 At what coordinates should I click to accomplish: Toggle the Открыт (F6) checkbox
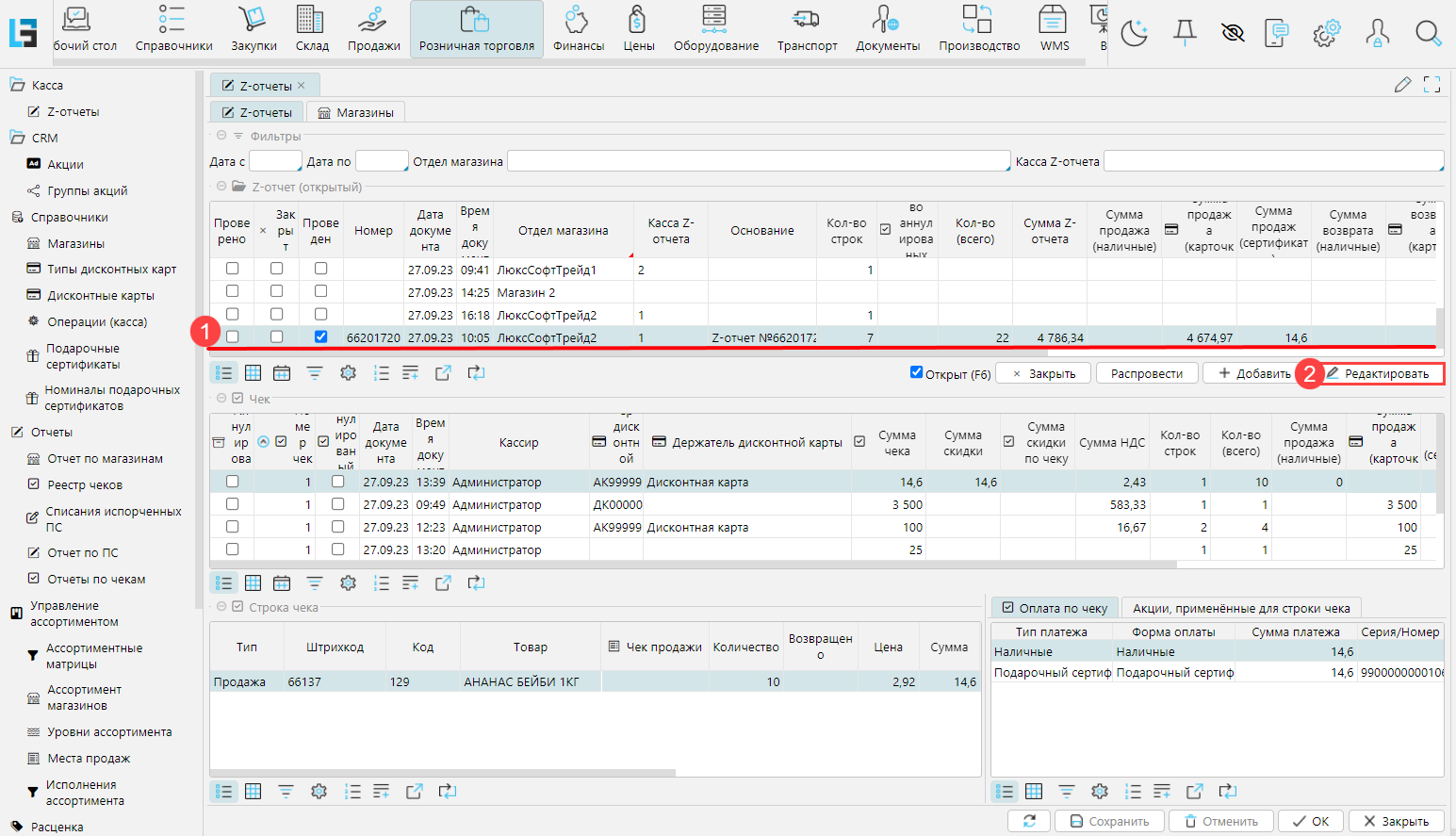(x=916, y=372)
